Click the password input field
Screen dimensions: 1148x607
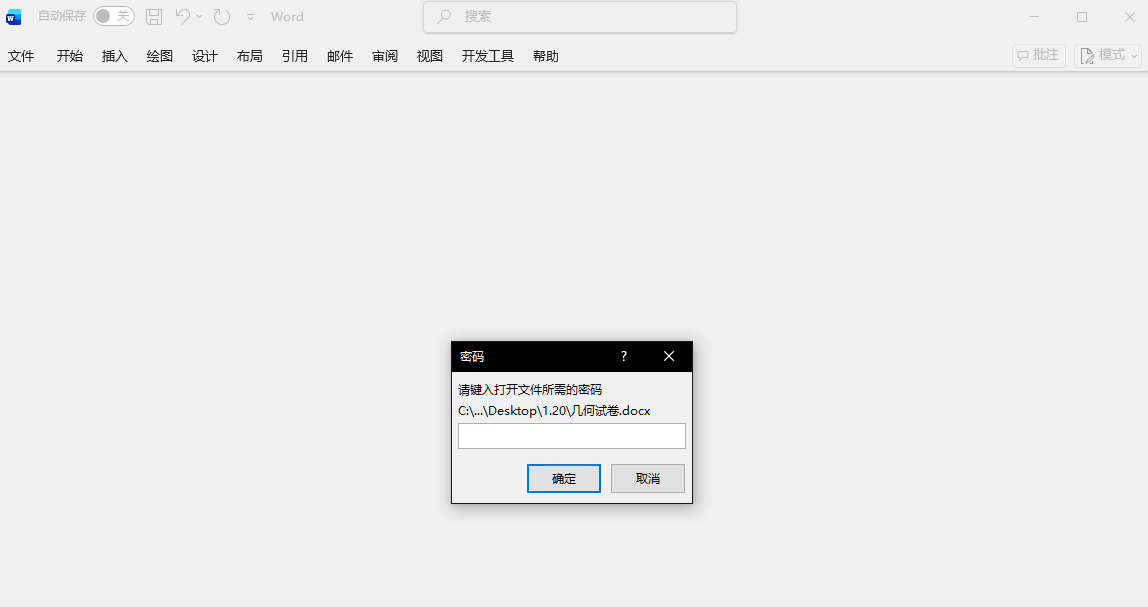point(571,435)
